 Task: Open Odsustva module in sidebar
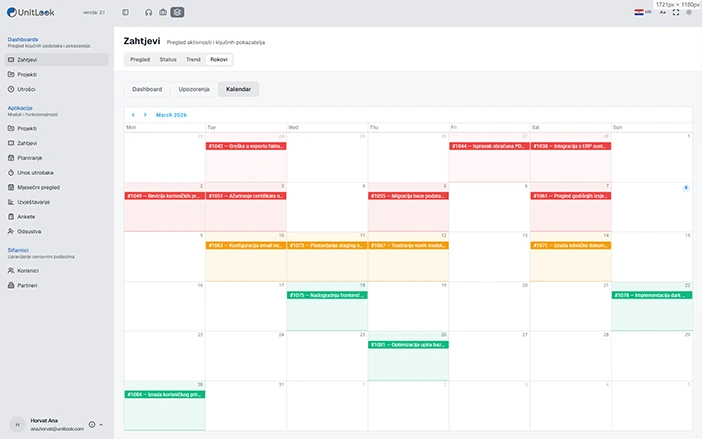tap(57, 231)
